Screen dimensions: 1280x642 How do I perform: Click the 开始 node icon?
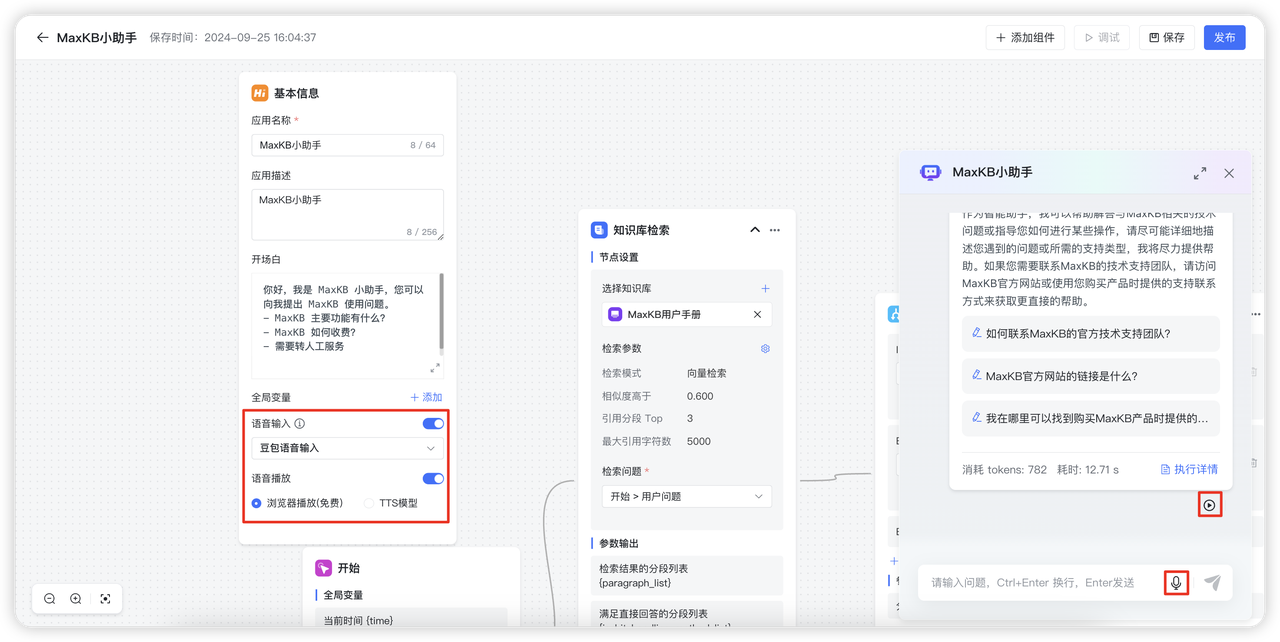323,568
